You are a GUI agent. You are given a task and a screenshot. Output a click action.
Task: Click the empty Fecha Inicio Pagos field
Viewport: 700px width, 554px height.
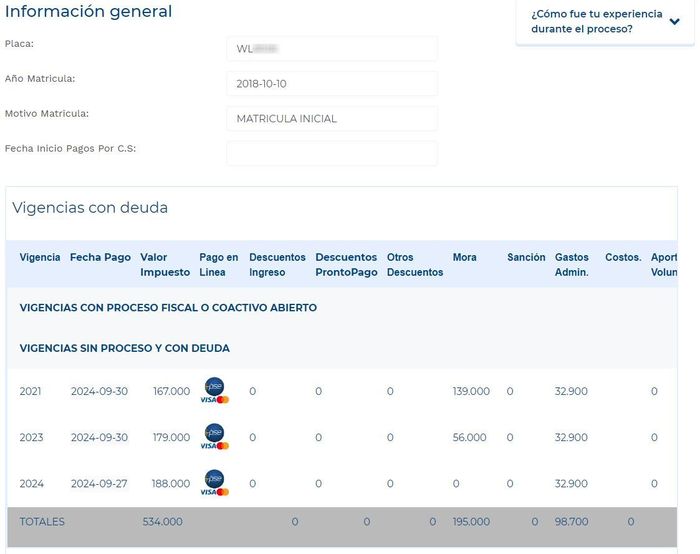pyautogui.click(x=332, y=153)
